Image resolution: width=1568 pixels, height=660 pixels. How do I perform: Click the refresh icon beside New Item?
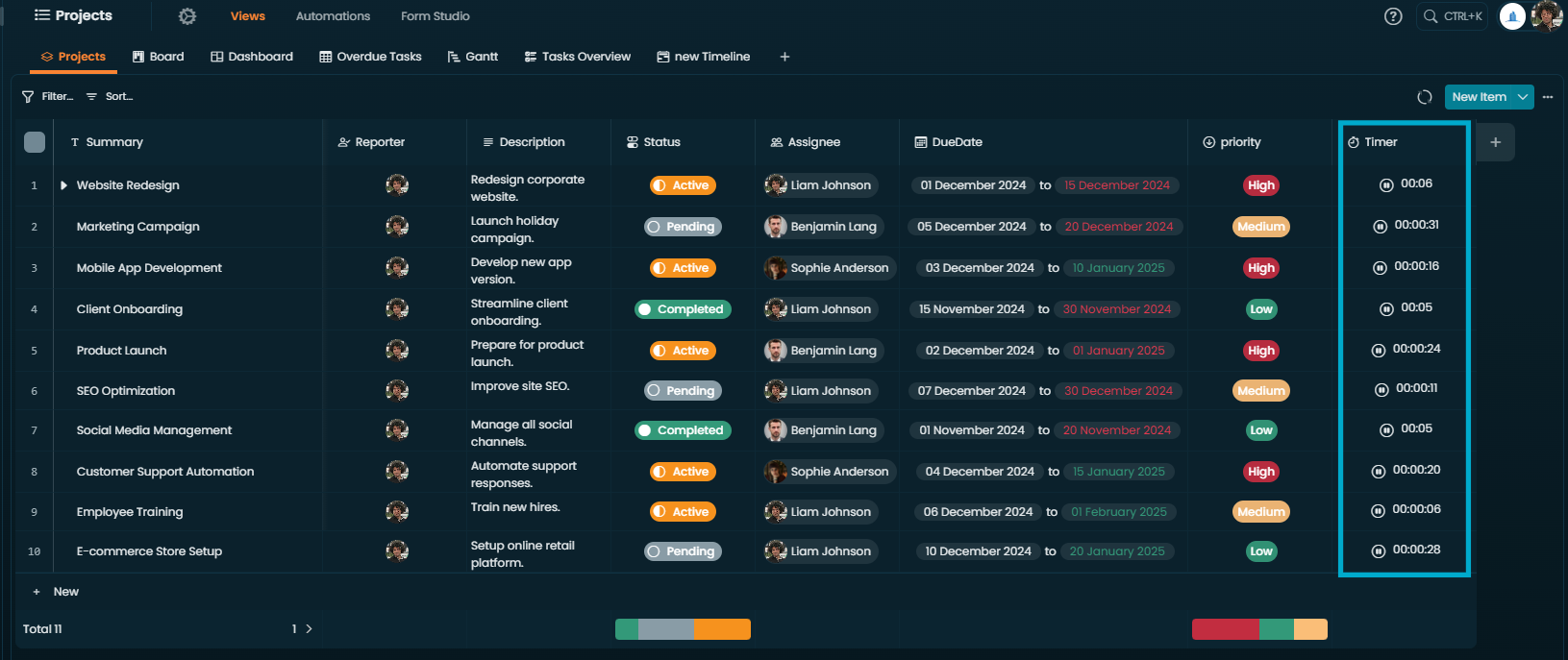point(1425,97)
